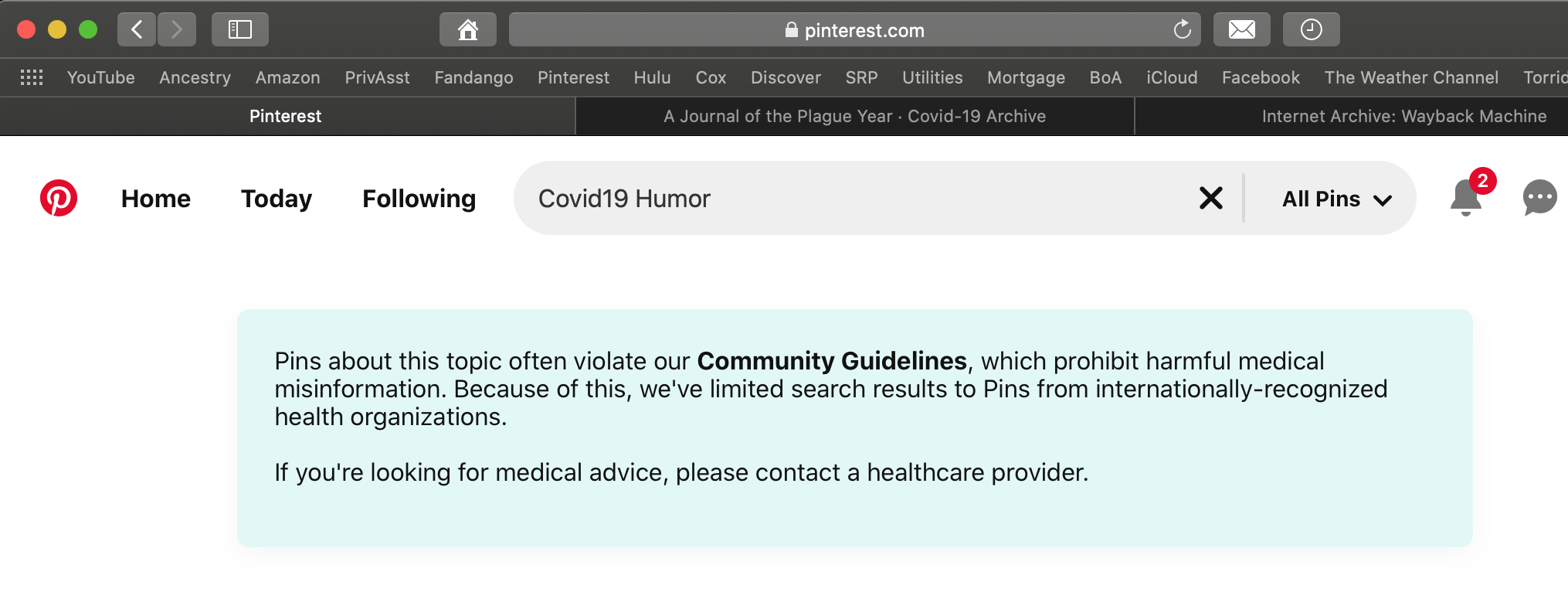This screenshot has height=589, width=1568.
Task: Open the Mail envelope toolbar icon
Action: point(1241,30)
